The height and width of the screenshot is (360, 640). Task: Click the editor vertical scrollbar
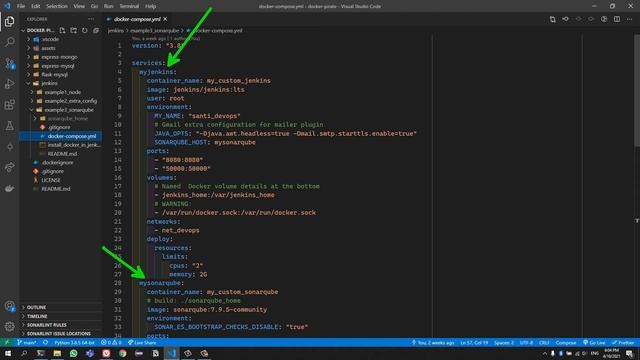[x=637, y=90]
